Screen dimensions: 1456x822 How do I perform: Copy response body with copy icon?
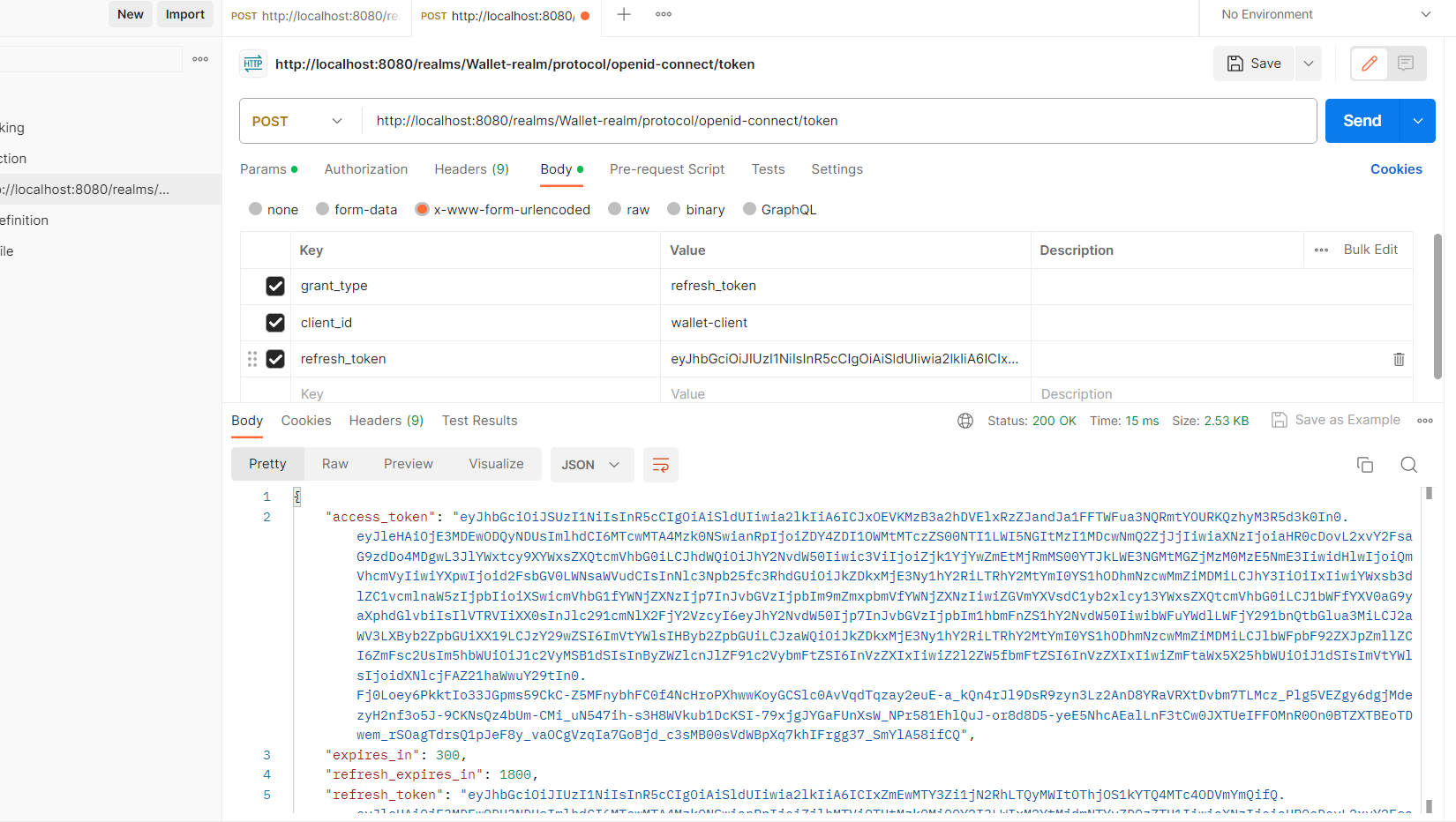point(1365,465)
